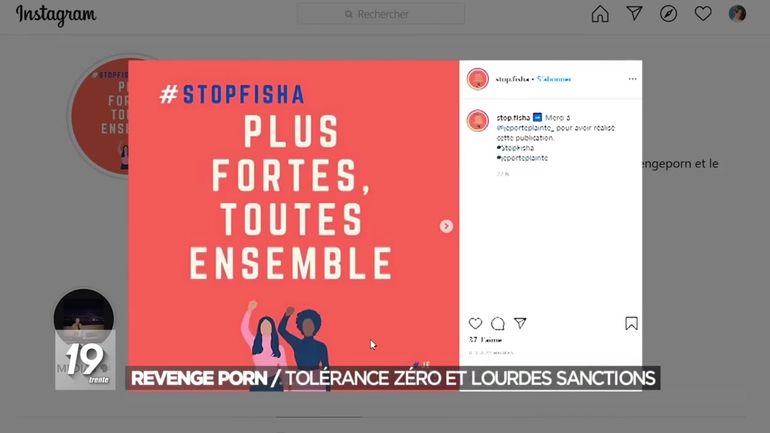Like the post with heart icon
Image resolution: width=770 pixels, height=433 pixels.
pyautogui.click(x=475, y=324)
